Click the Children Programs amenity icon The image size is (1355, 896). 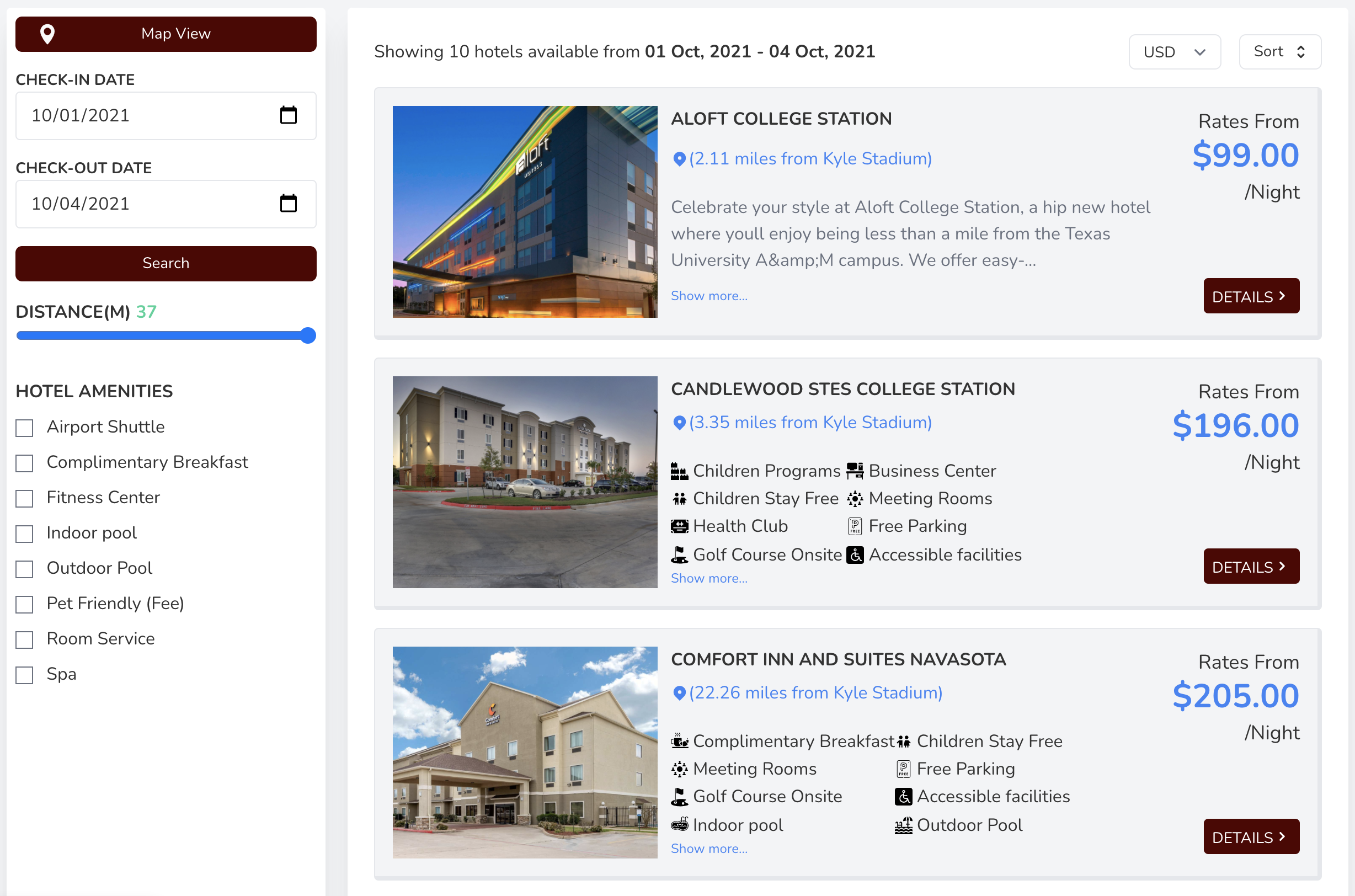679,471
